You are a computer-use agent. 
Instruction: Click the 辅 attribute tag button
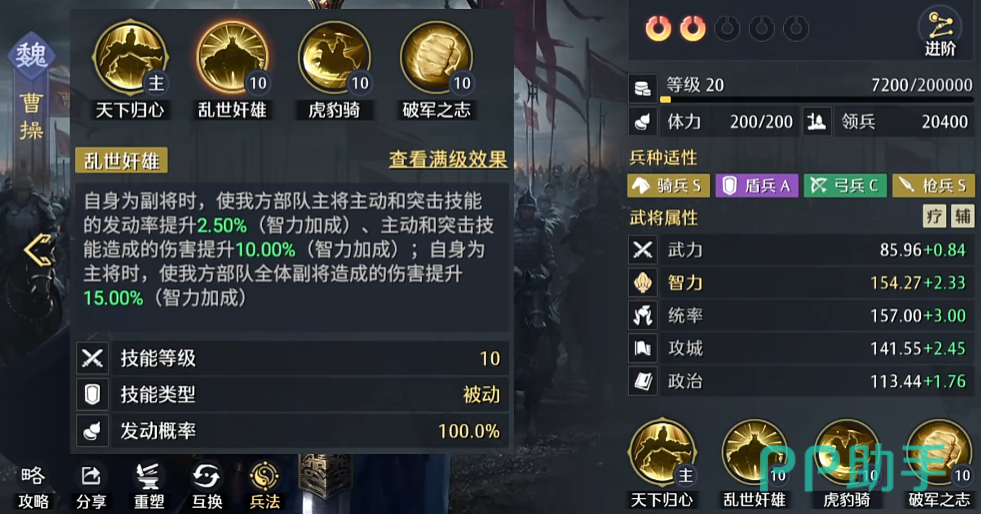(962, 216)
